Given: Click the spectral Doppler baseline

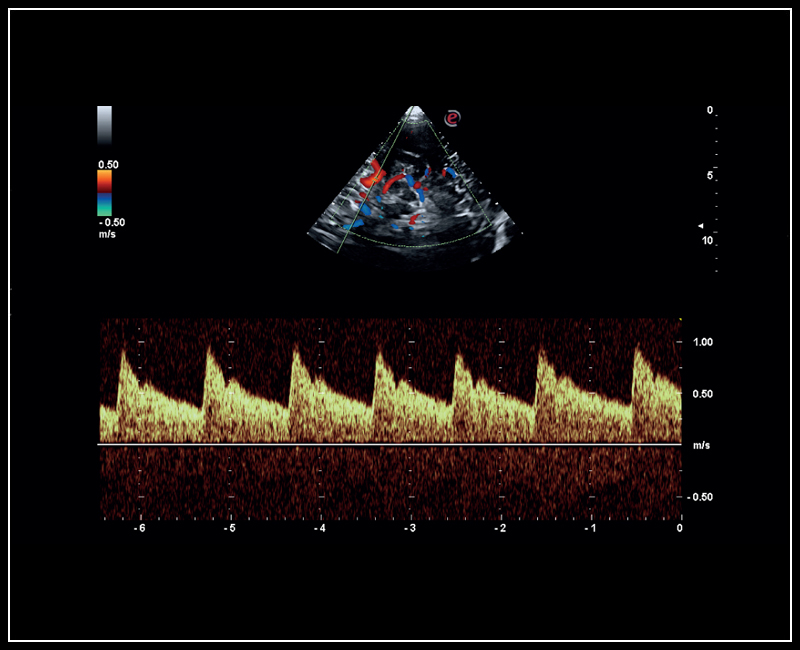Looking at the screenshot, I should [390, 444].
